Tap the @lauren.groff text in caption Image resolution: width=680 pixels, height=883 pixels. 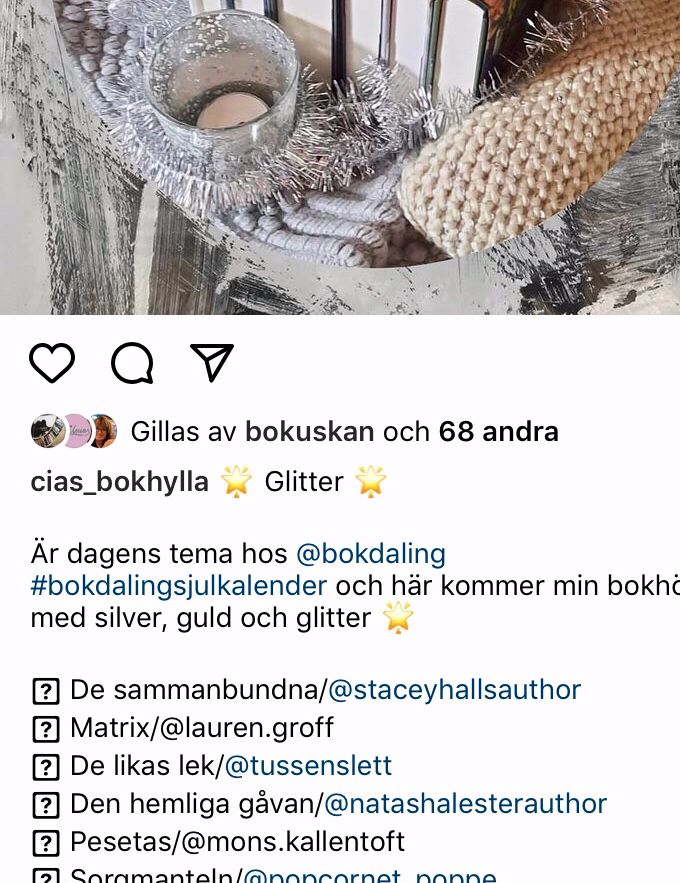[247, 728]
